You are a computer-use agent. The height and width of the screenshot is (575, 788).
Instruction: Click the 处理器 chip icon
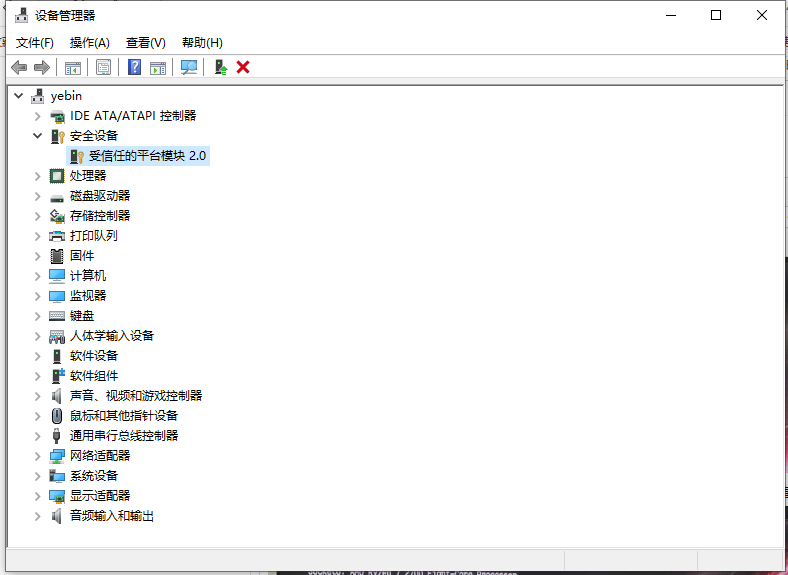pos(57,176)
